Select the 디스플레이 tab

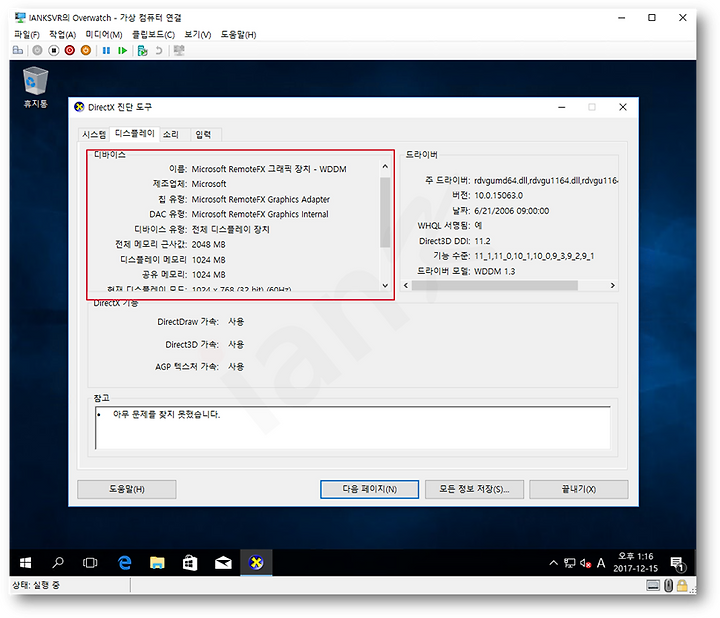pos(135,134)
